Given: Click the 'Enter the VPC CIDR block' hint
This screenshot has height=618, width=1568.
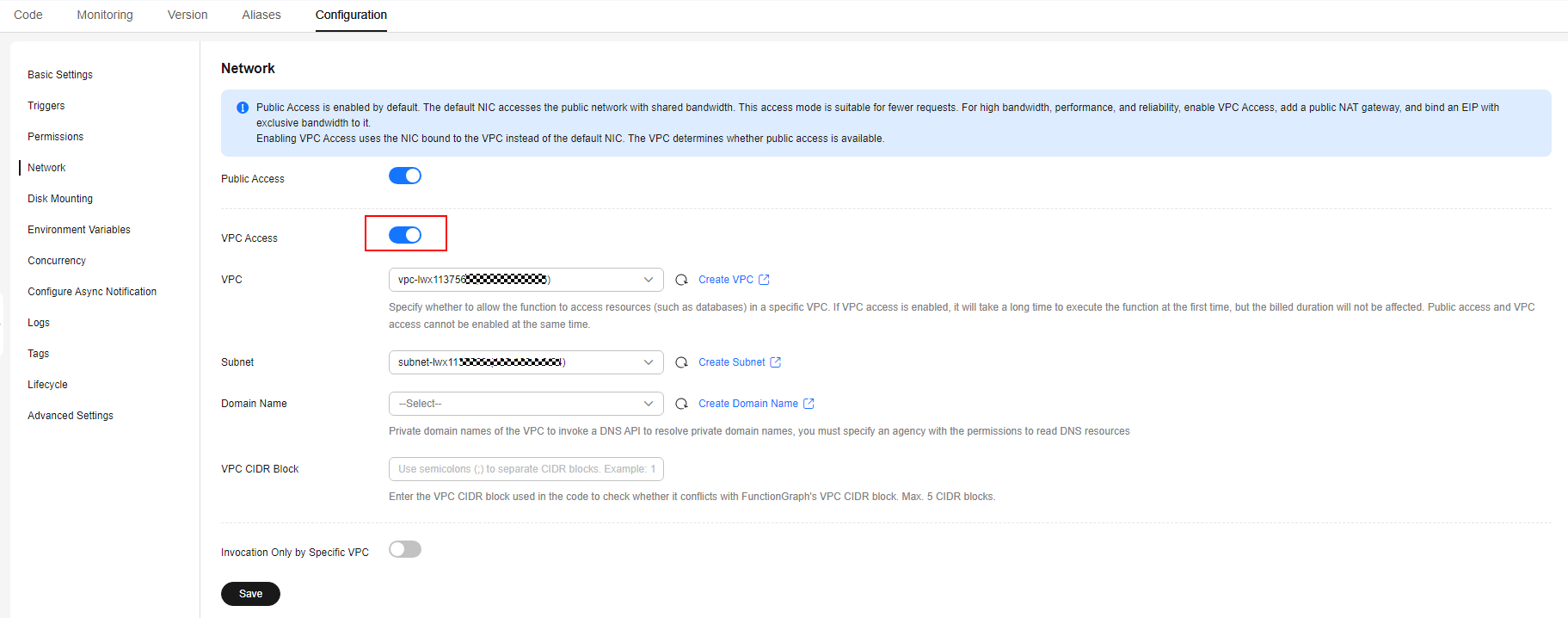Looking at the screenshot, I should click(692, 497).
